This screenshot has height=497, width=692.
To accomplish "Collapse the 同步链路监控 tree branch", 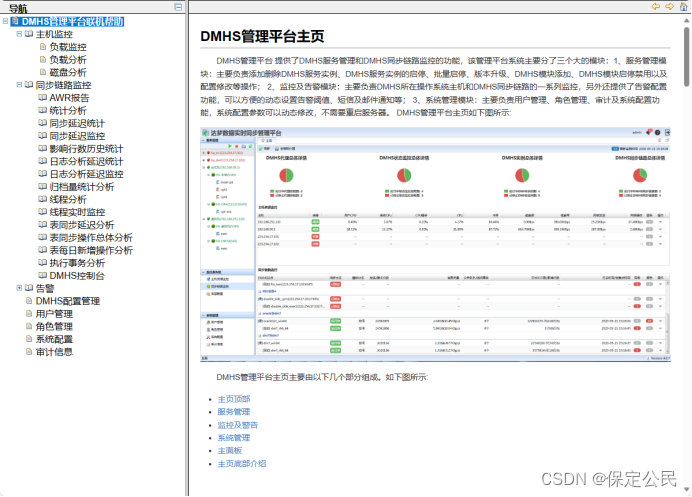I will coord(19,84).
